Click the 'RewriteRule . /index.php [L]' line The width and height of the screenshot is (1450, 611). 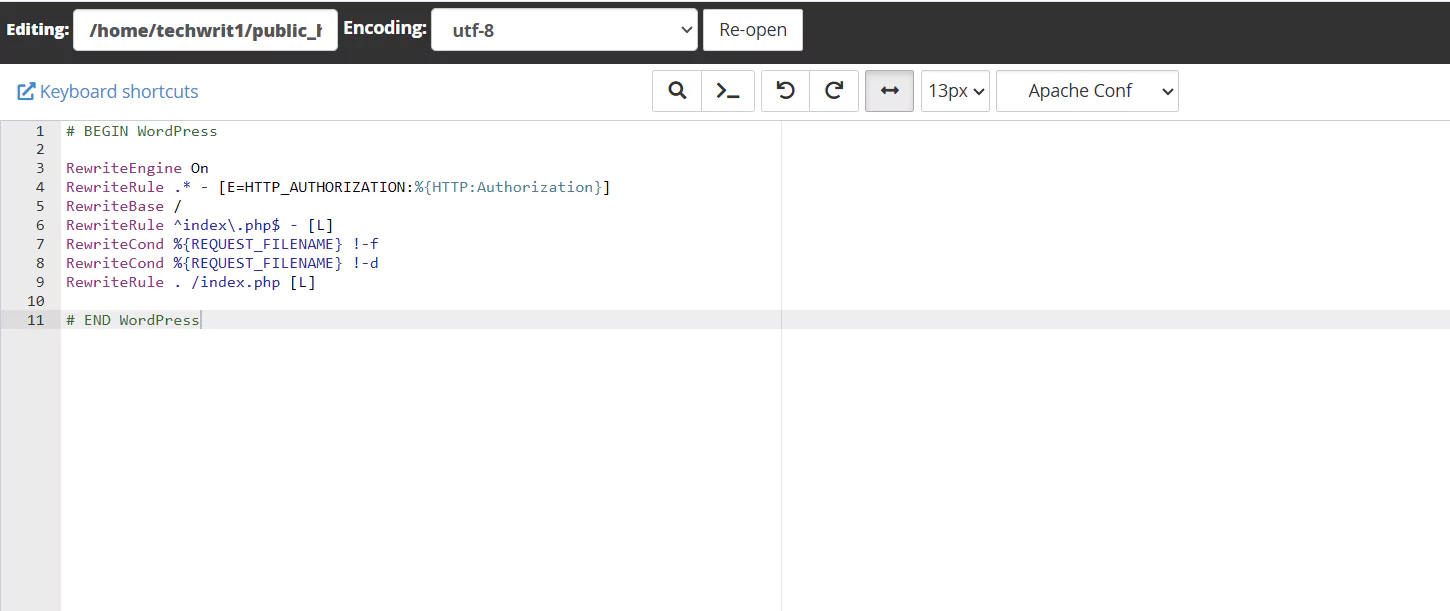point(190,282)
